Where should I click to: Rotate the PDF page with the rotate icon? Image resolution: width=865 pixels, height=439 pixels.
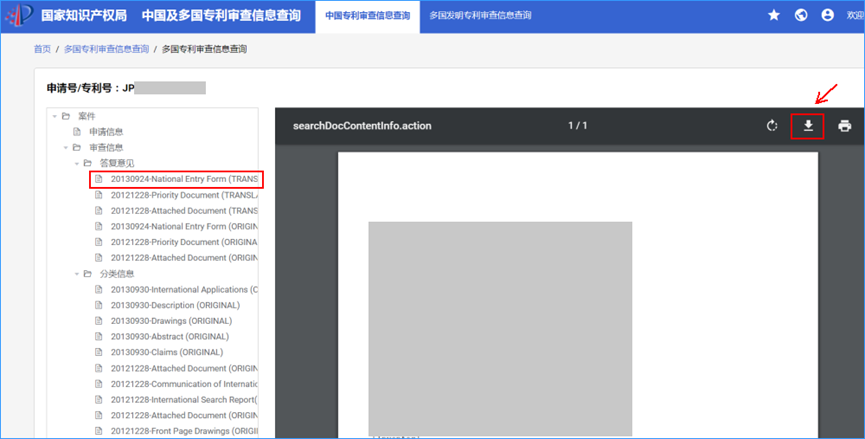[772, 126]
